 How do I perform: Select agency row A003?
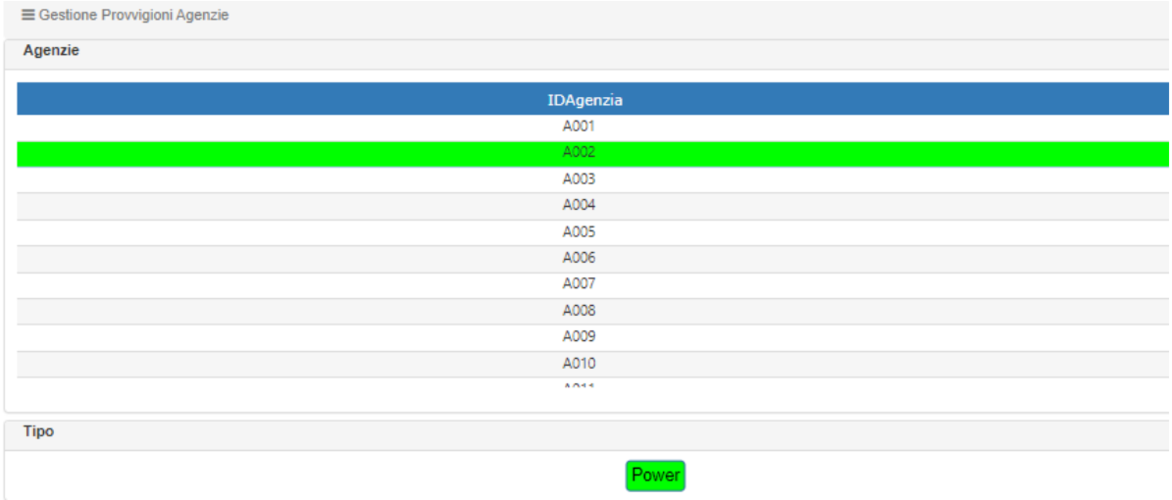[x=593, y=179]
